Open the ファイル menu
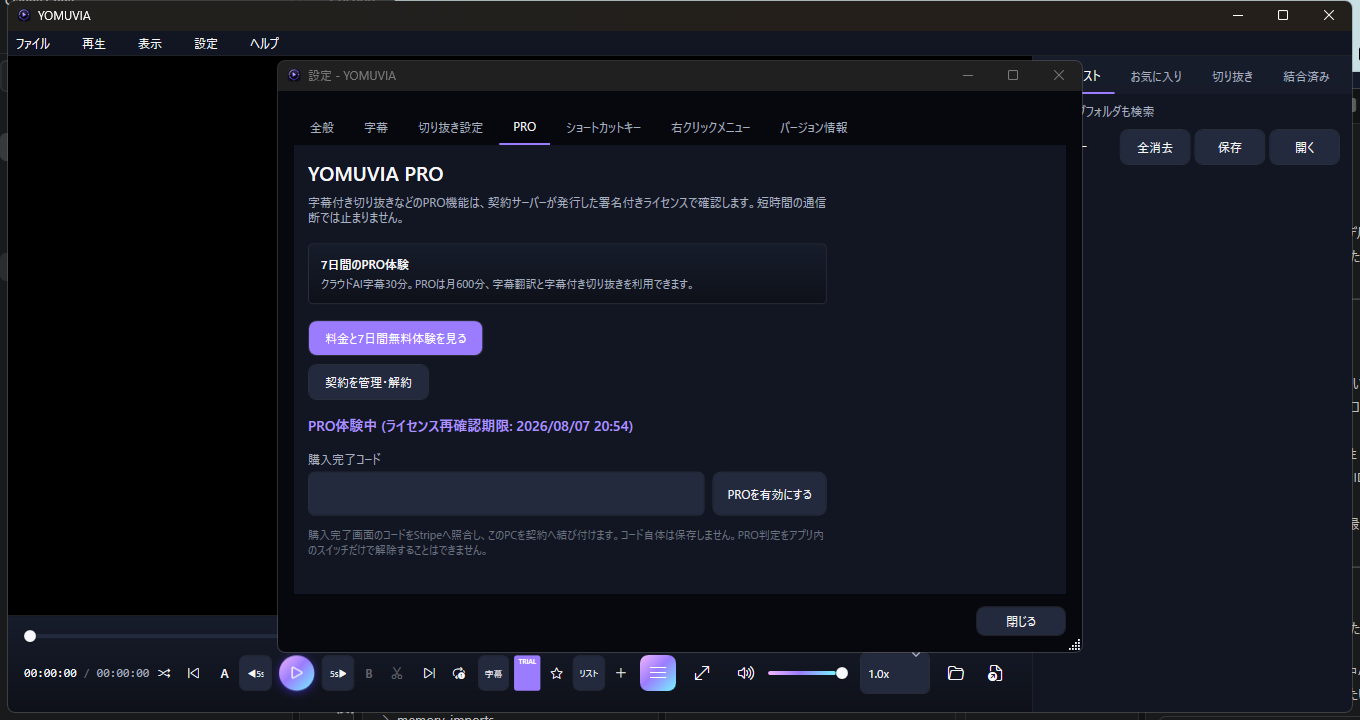This screenshot has height=720, width=1360. coord(33,43)
